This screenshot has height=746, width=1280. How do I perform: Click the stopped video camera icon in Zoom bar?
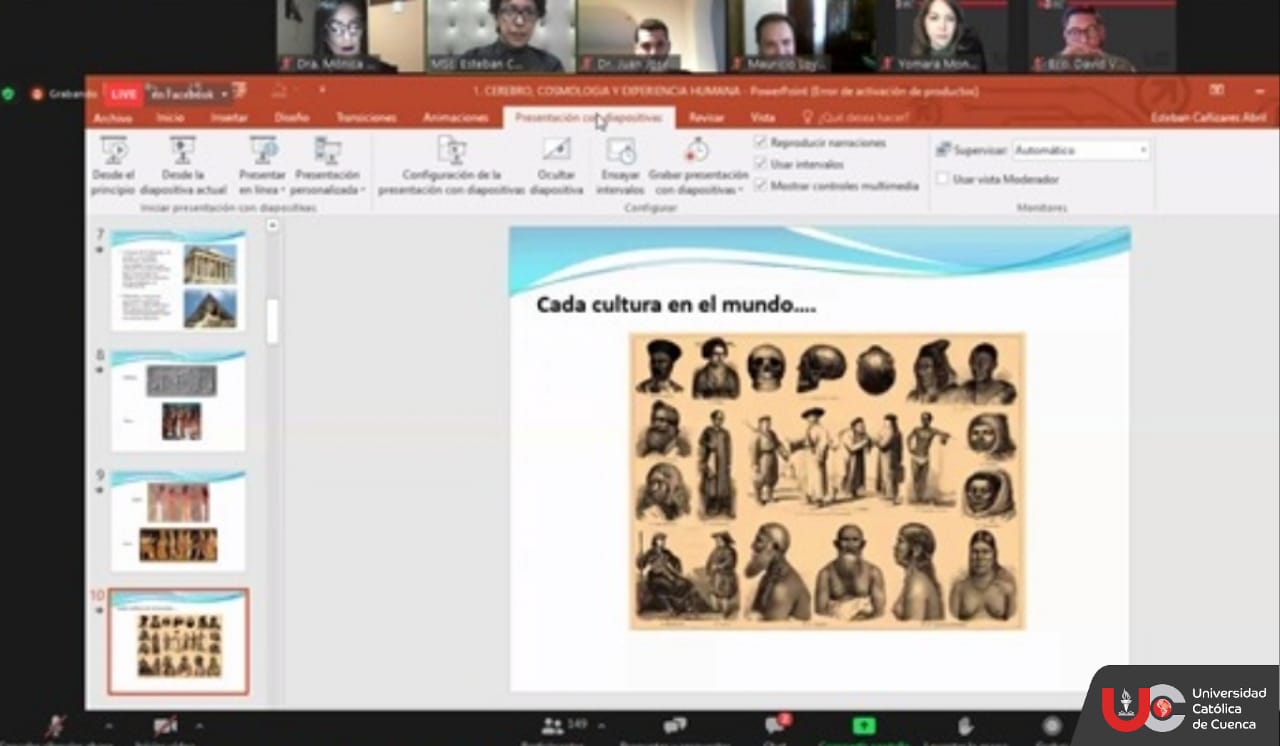click(x=165, y=725)
